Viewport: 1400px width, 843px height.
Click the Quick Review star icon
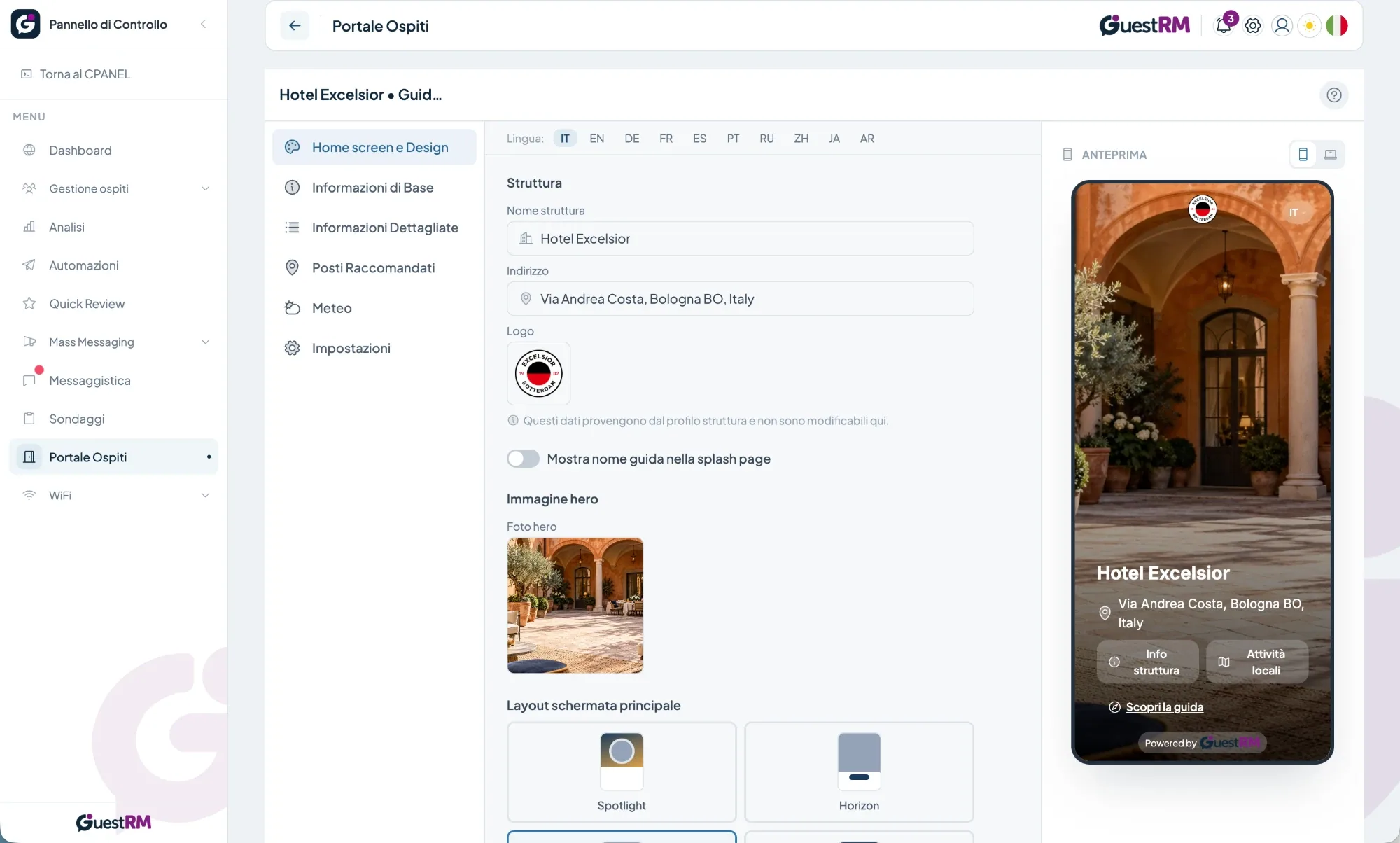point(29,303)
